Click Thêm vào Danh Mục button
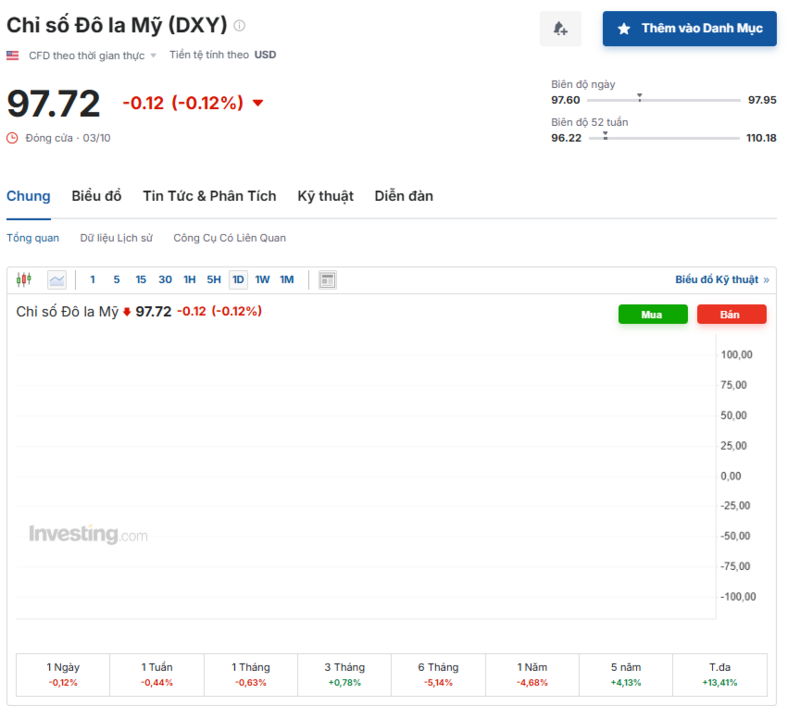Viewport: 800px width, 706px height. pos(689,29)
